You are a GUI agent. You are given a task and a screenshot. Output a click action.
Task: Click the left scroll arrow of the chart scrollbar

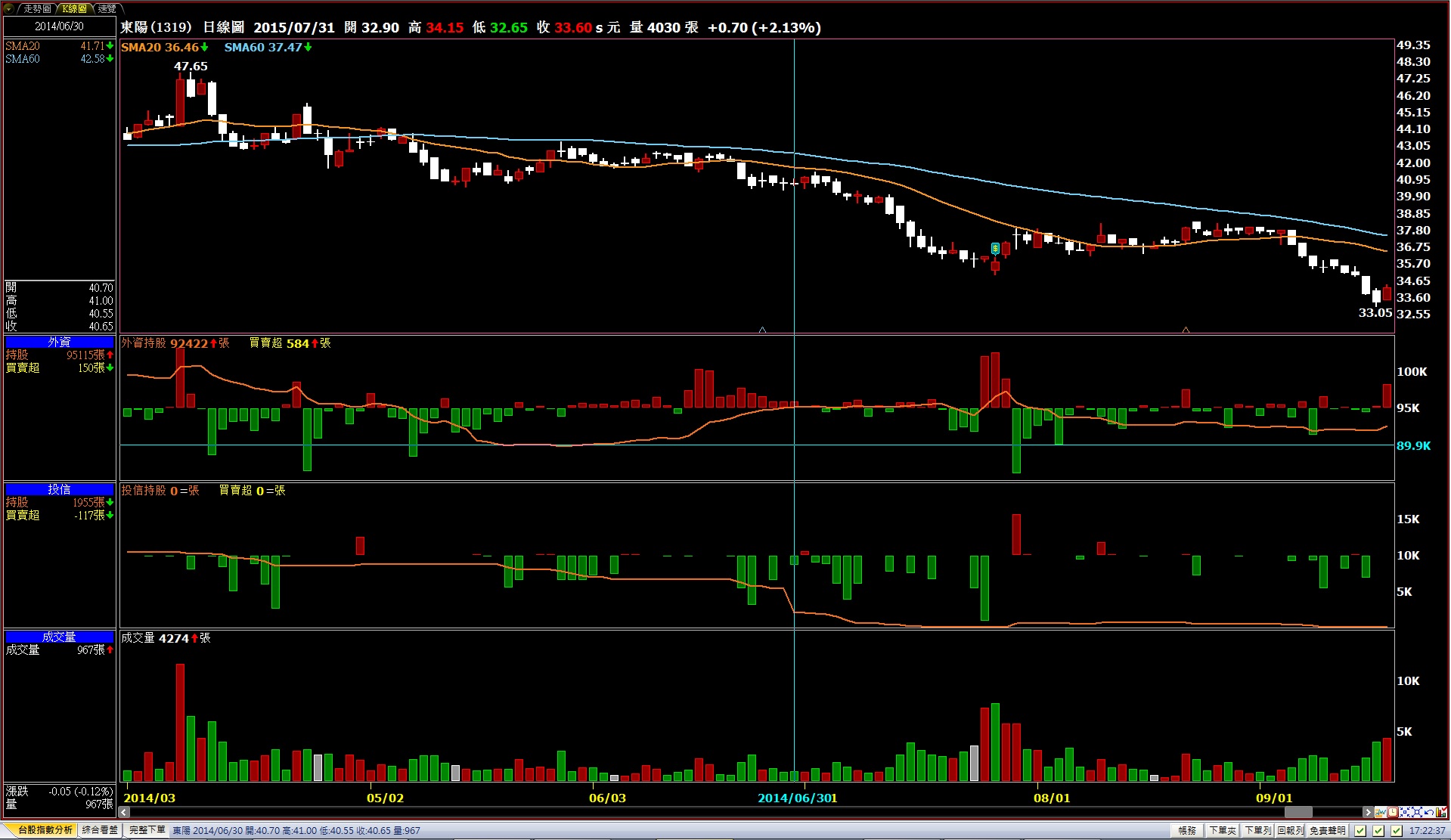tap(124, 812)
